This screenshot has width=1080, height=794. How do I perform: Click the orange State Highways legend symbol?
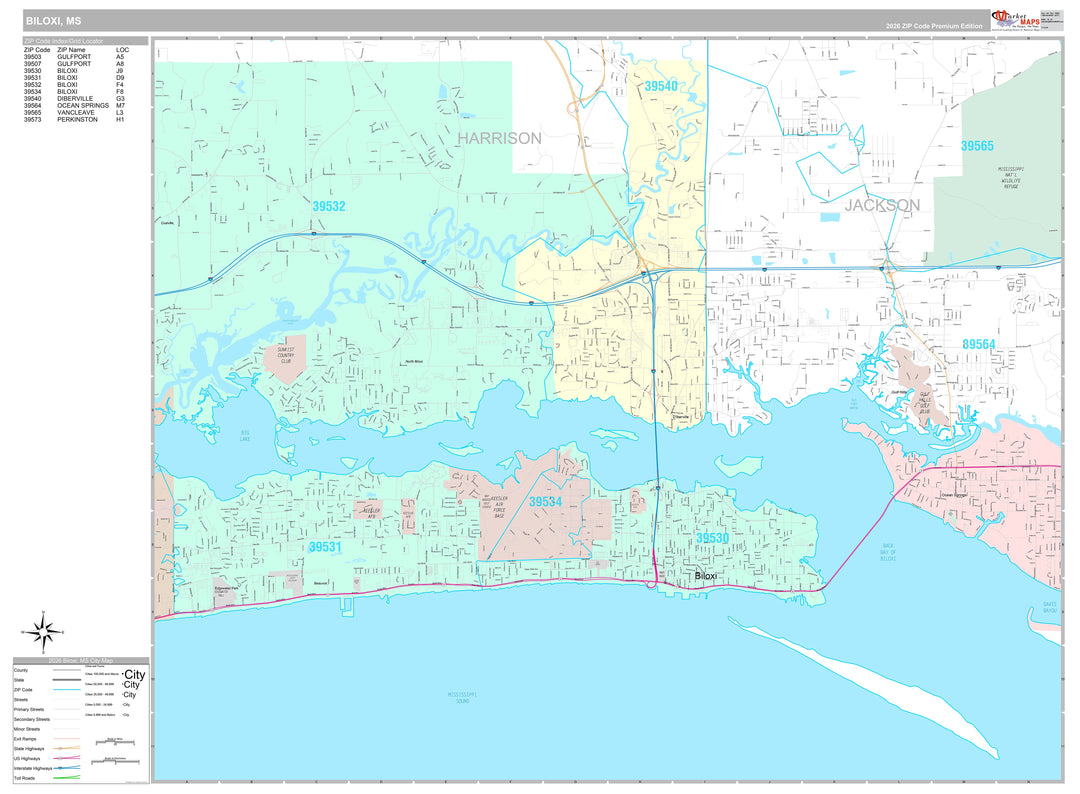tap(67, 749)
